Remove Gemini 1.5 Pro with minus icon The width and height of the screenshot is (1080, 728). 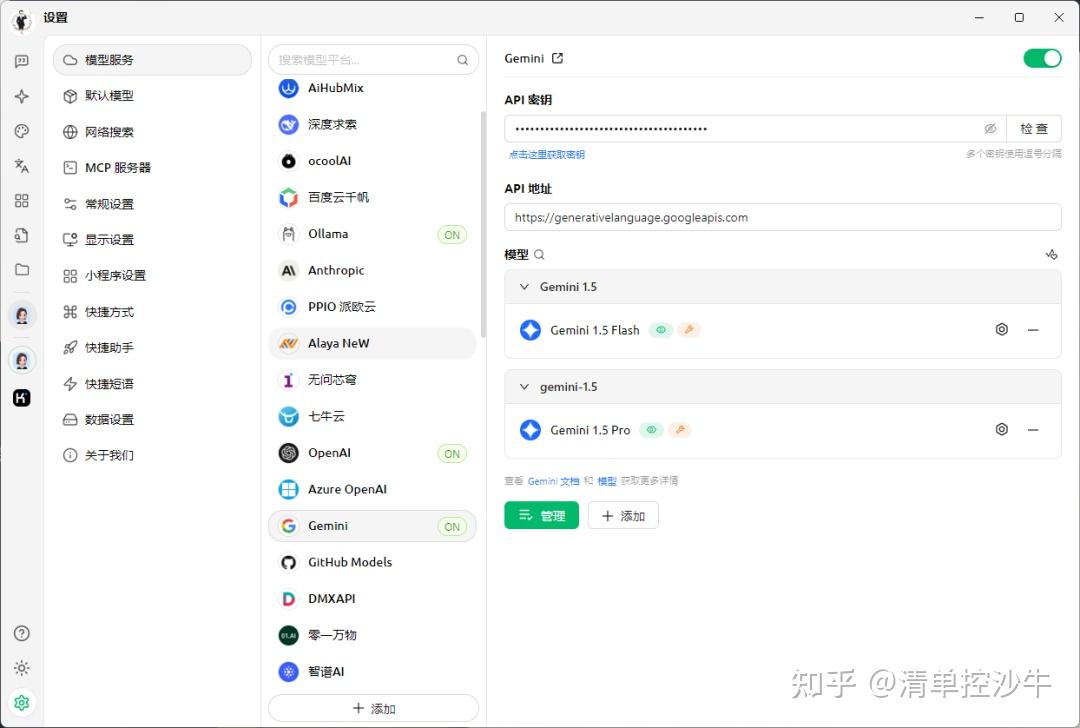1033,430
